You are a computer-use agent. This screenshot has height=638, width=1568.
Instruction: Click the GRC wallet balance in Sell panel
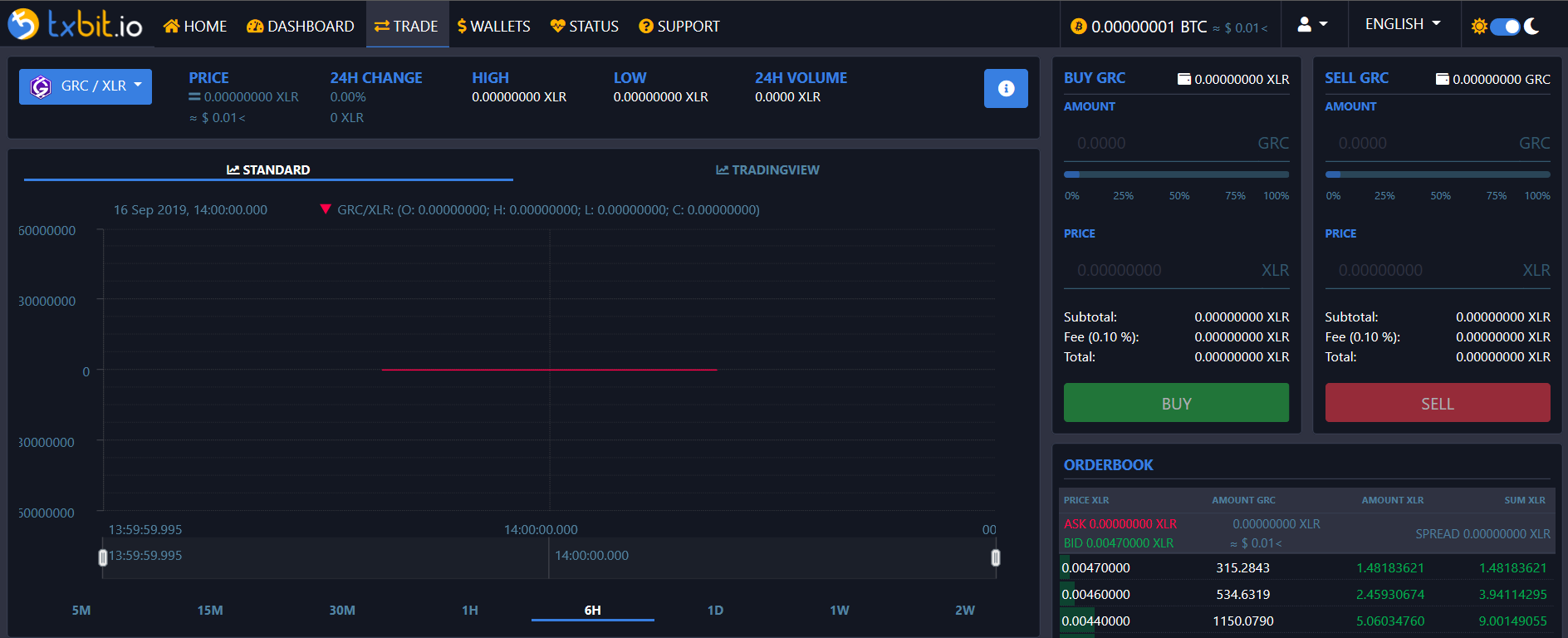coord(1493,79)
